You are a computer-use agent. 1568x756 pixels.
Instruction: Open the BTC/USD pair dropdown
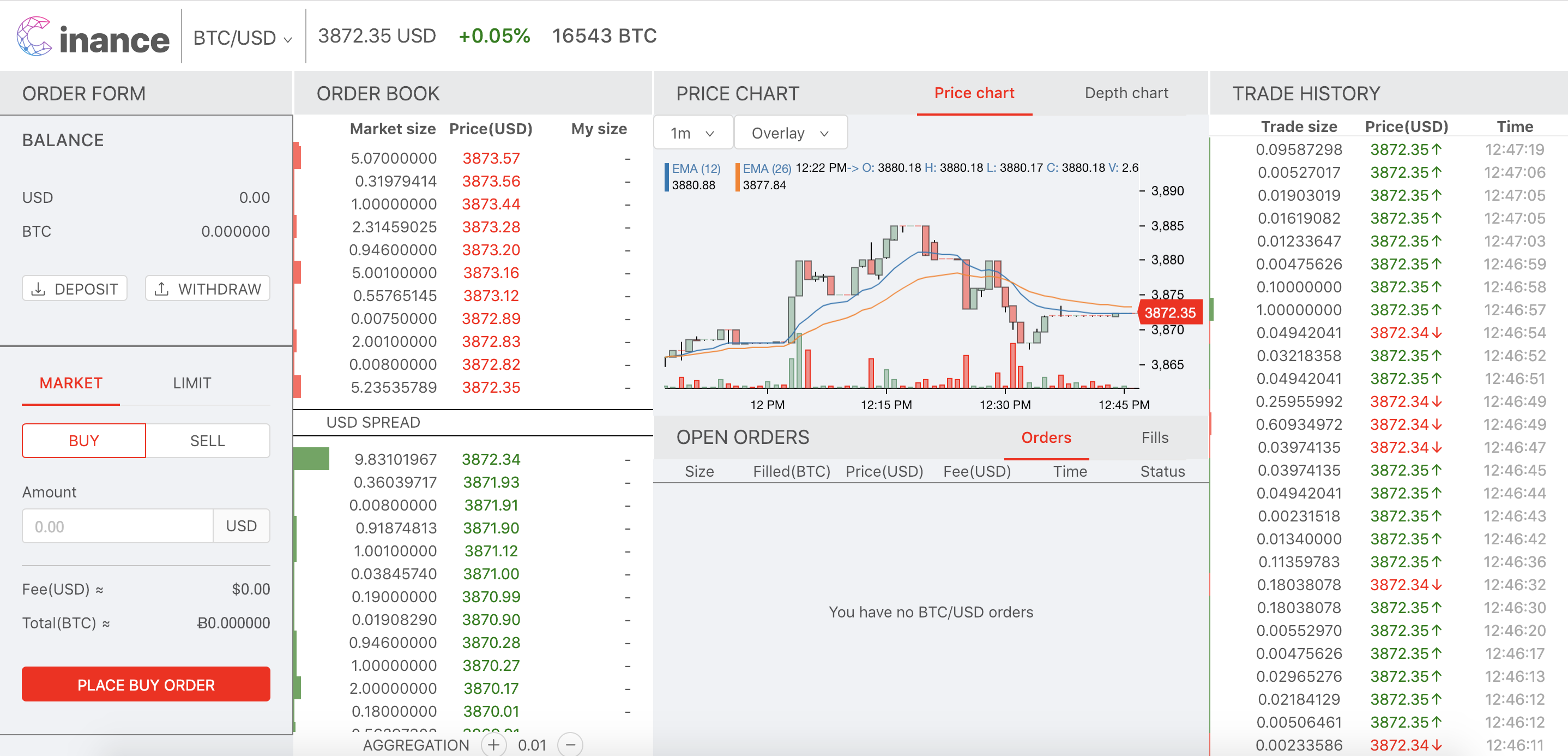click(242, 38)
